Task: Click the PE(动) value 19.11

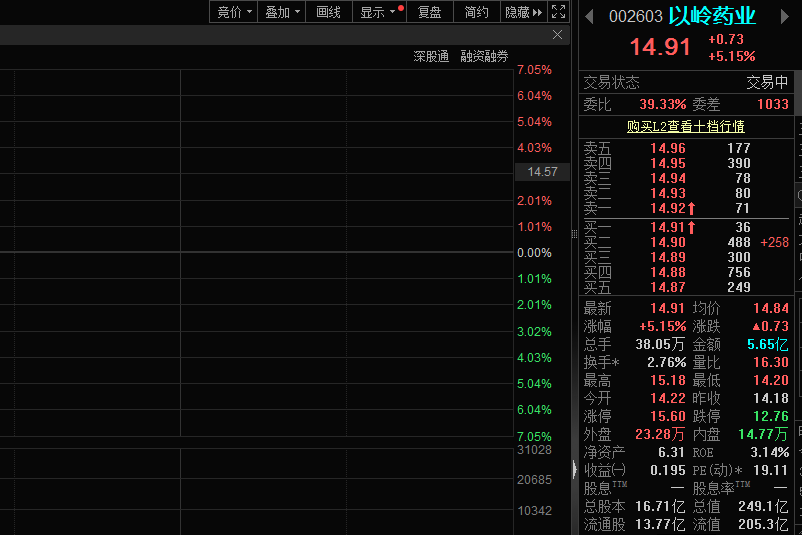Action: [771, 470]
